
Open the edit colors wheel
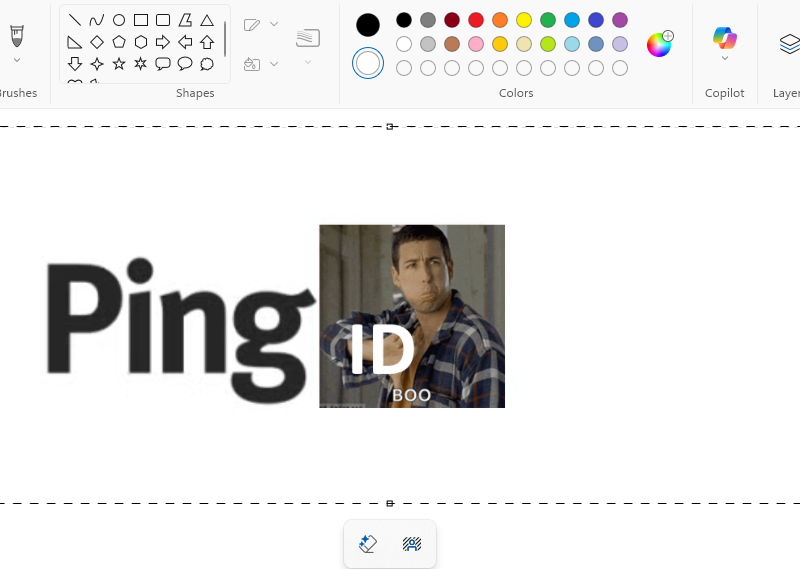(659, 44)
